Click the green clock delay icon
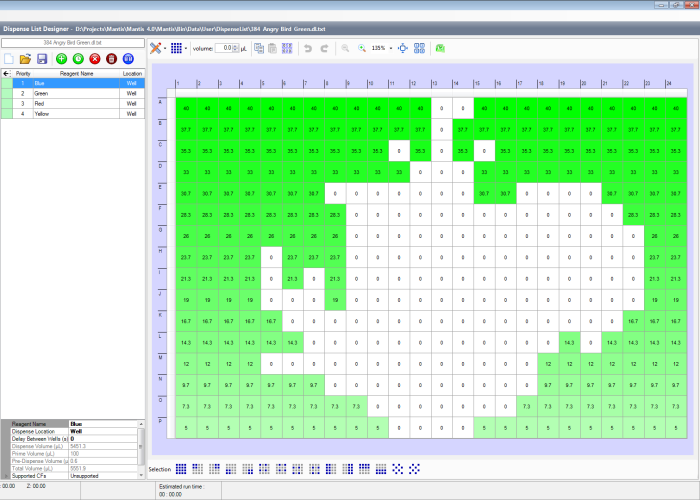Image resolution: width=700 pixels, height=500 pixels. (78, 59)
